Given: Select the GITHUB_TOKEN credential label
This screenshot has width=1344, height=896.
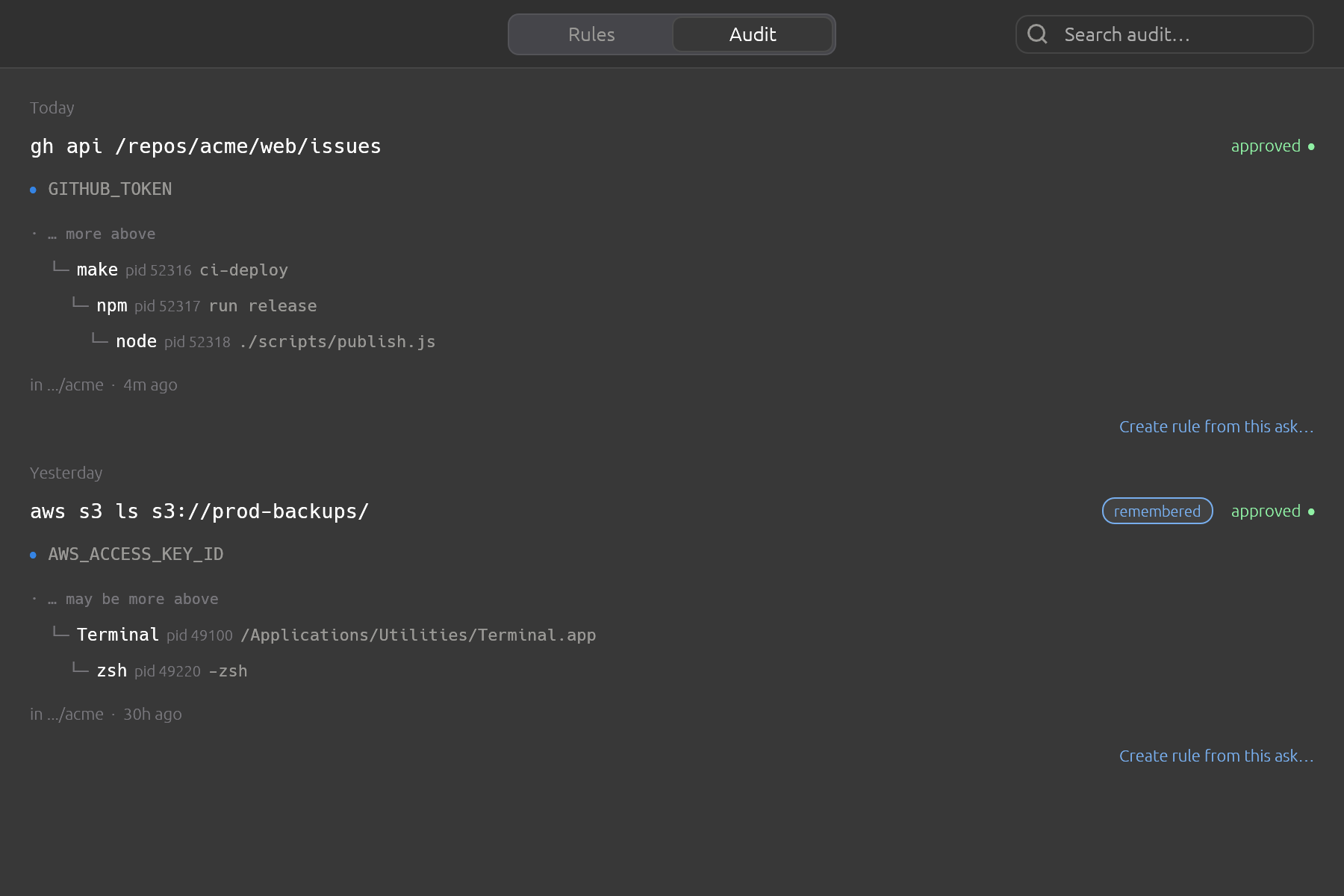Looking at the screenshot, I should (x=110, y=189).
